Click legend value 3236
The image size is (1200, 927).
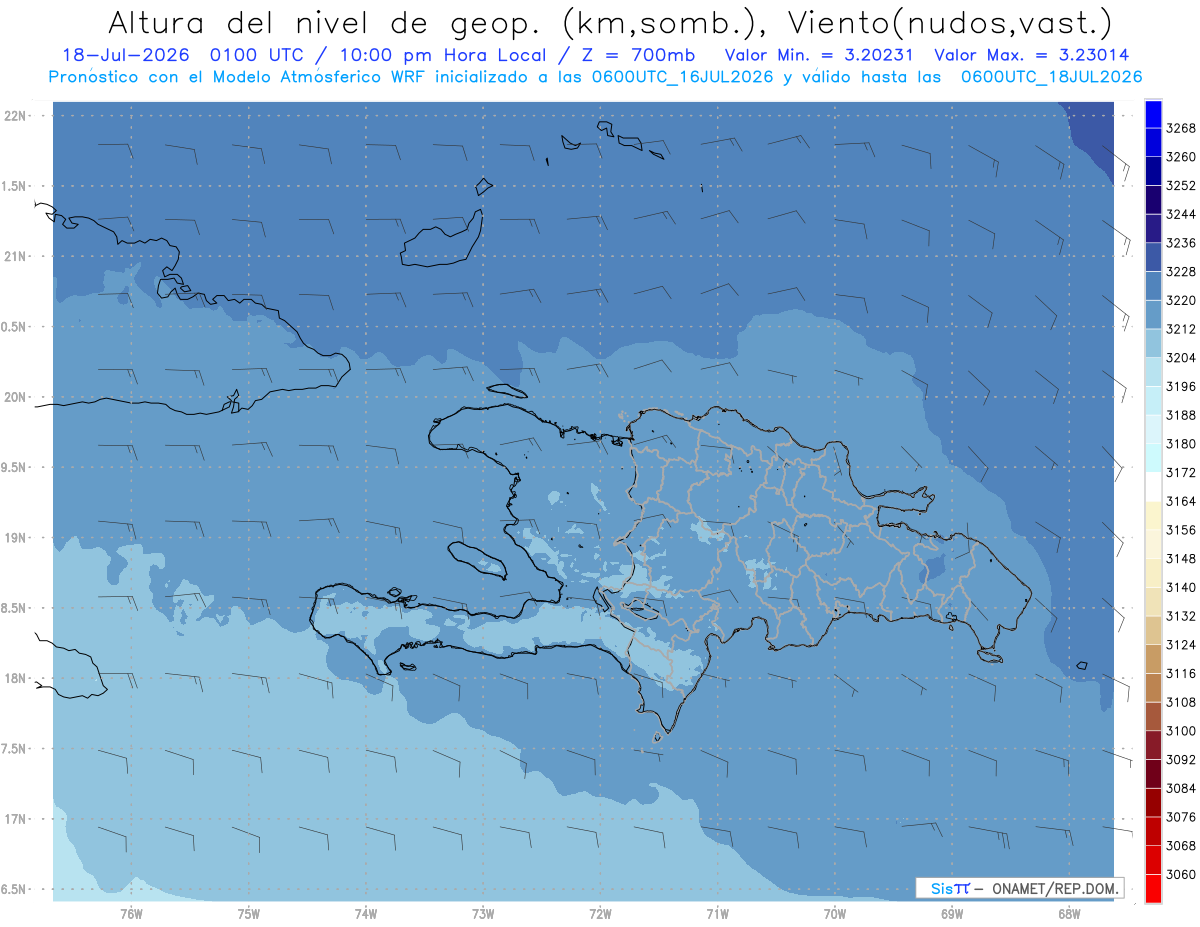(x=1180, y=243)
